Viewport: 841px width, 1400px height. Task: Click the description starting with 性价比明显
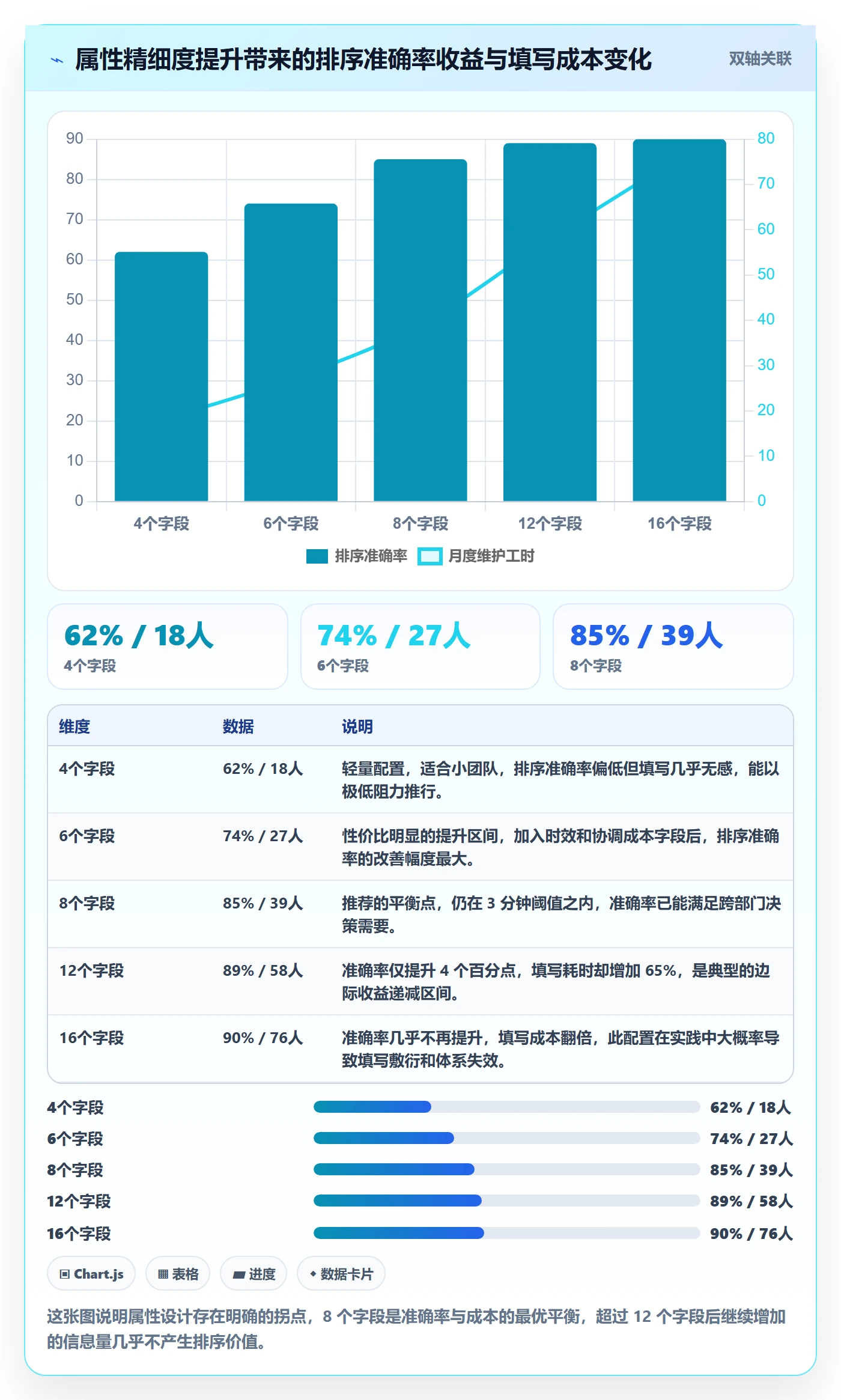(561, 847)
